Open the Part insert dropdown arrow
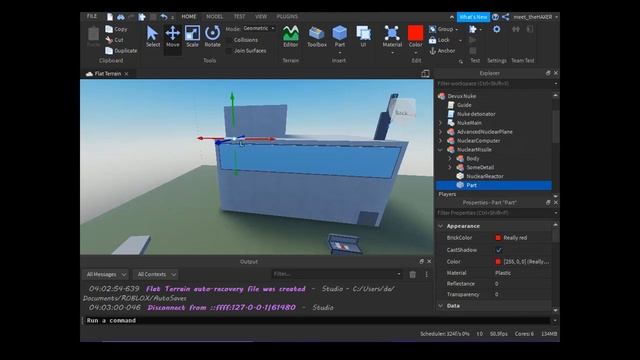 (x=340, y=53)
